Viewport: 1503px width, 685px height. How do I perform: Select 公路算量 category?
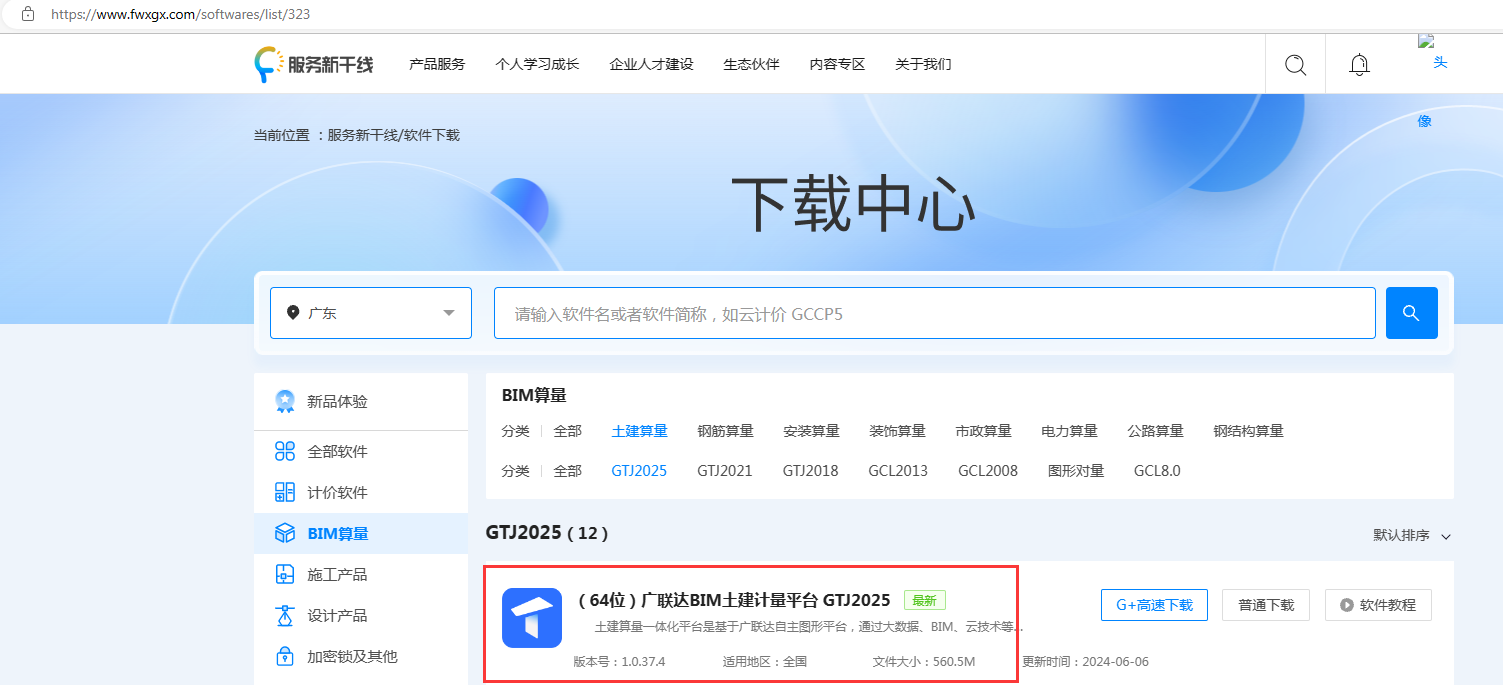(1155, 431)
